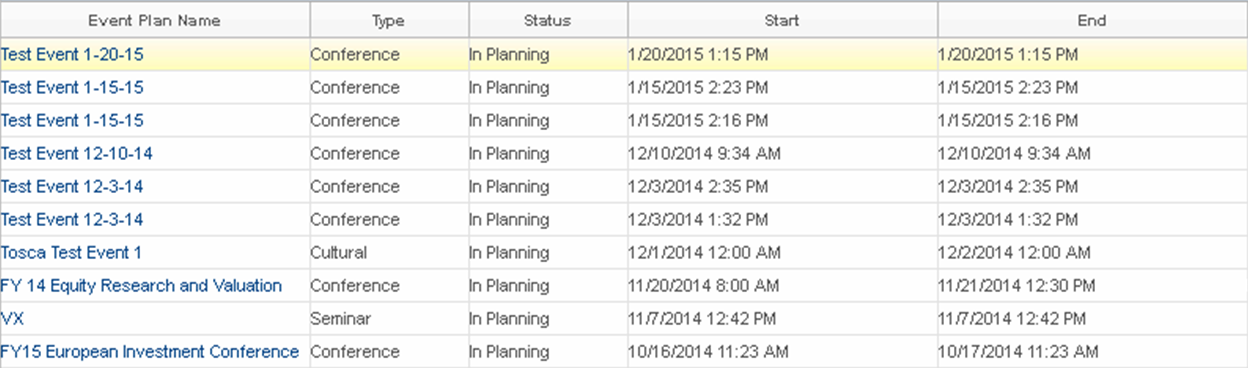Open Test Event 1-15-15 starting 2:23 PM
The width and height of the screenshot is (1248, 368).
pos(72,88)
